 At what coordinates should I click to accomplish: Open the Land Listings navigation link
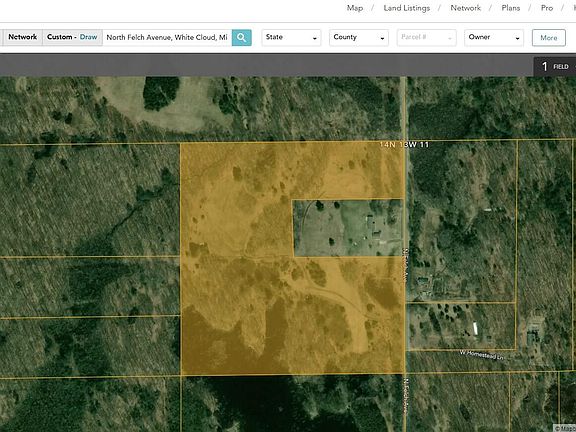pyautogui.click(x=407, y=8)
